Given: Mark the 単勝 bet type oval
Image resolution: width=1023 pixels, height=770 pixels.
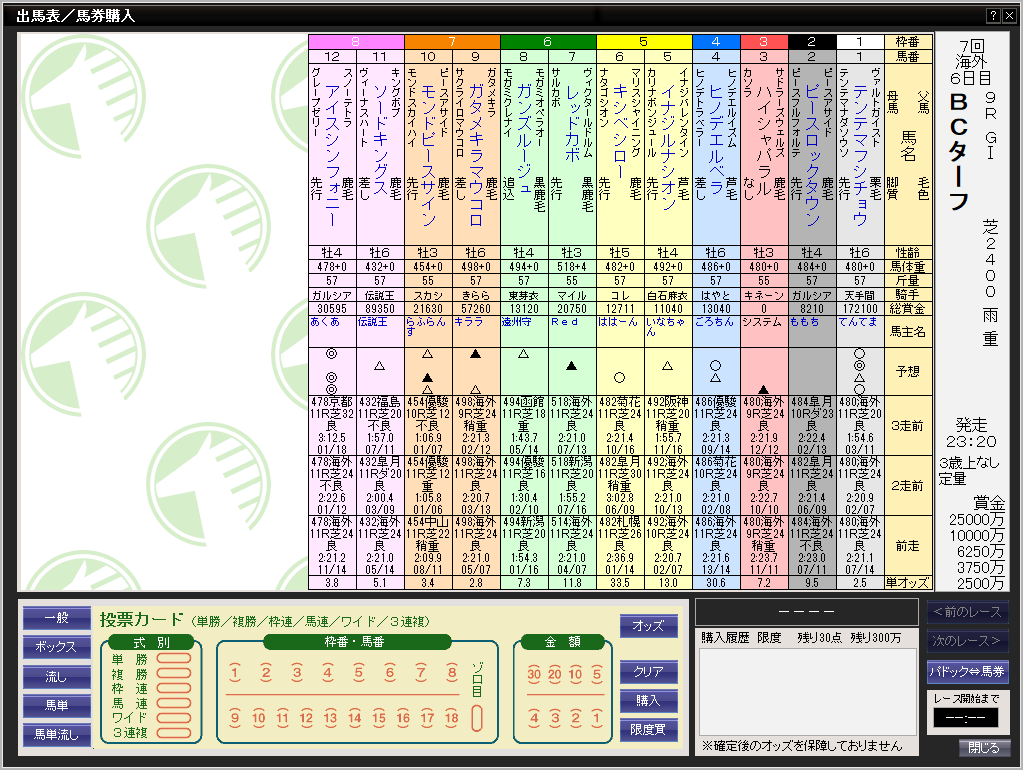Looking at the screenshot, I should [174, 658].
